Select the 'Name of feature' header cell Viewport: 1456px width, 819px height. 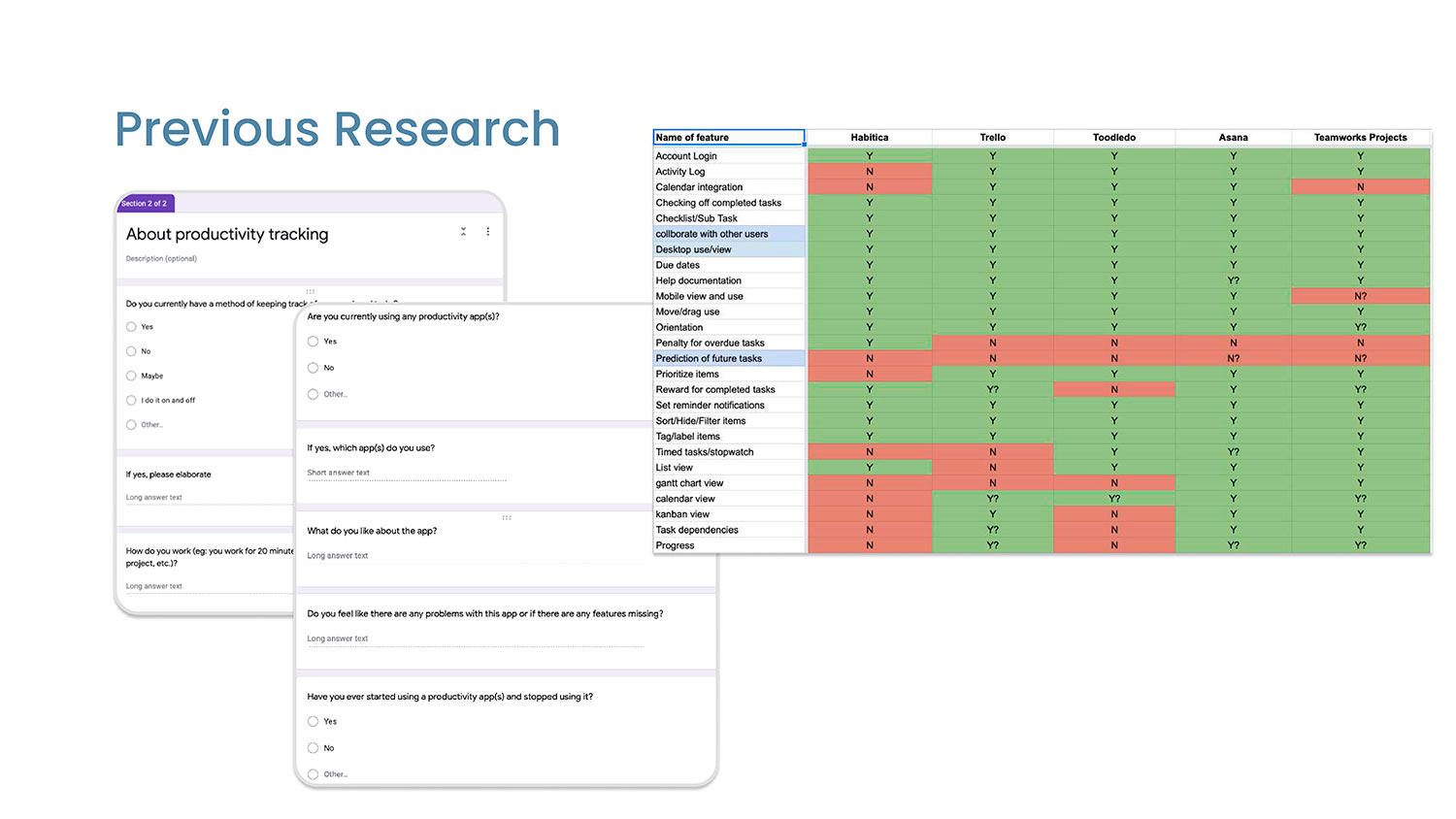728,138
